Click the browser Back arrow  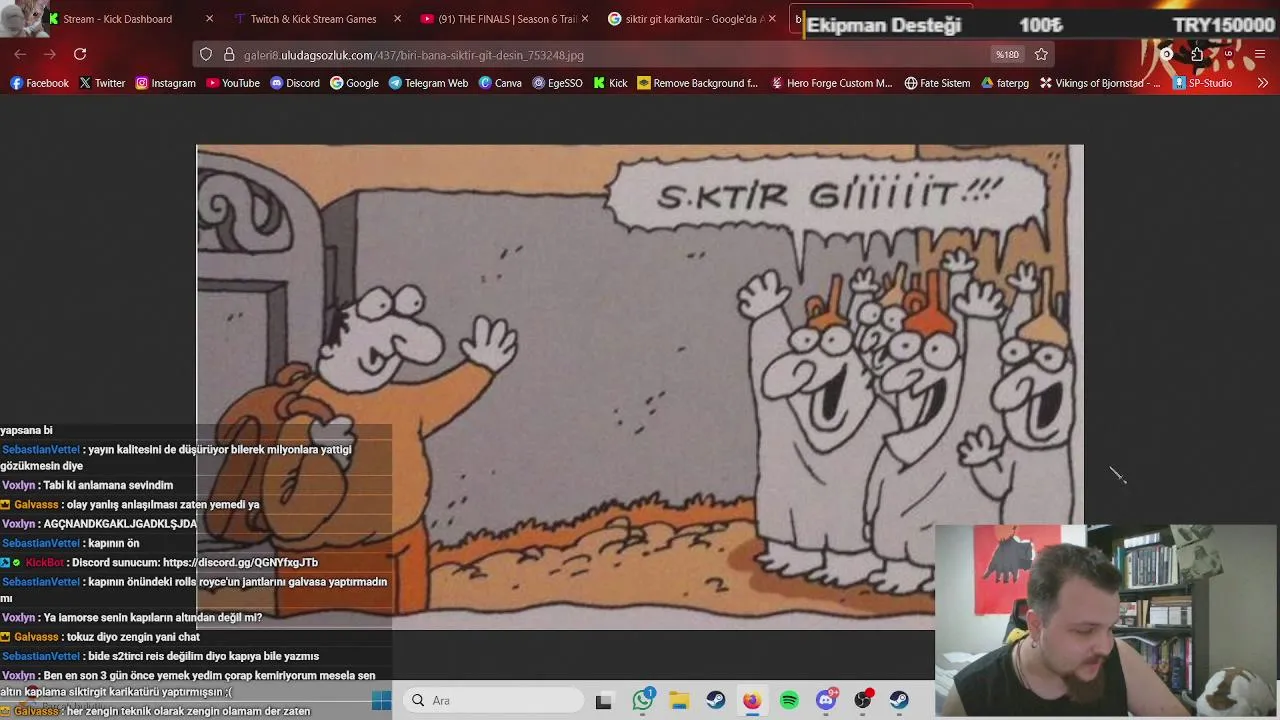point(20,54)
